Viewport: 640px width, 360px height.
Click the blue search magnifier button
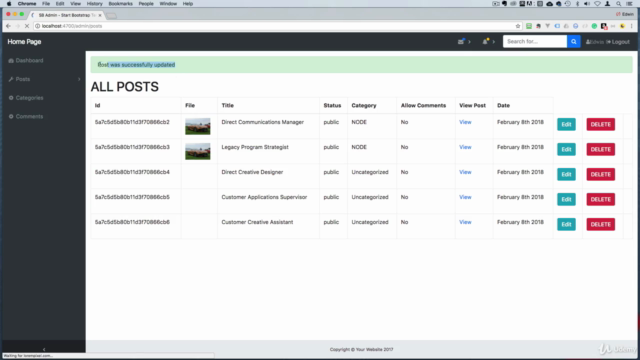573,41
